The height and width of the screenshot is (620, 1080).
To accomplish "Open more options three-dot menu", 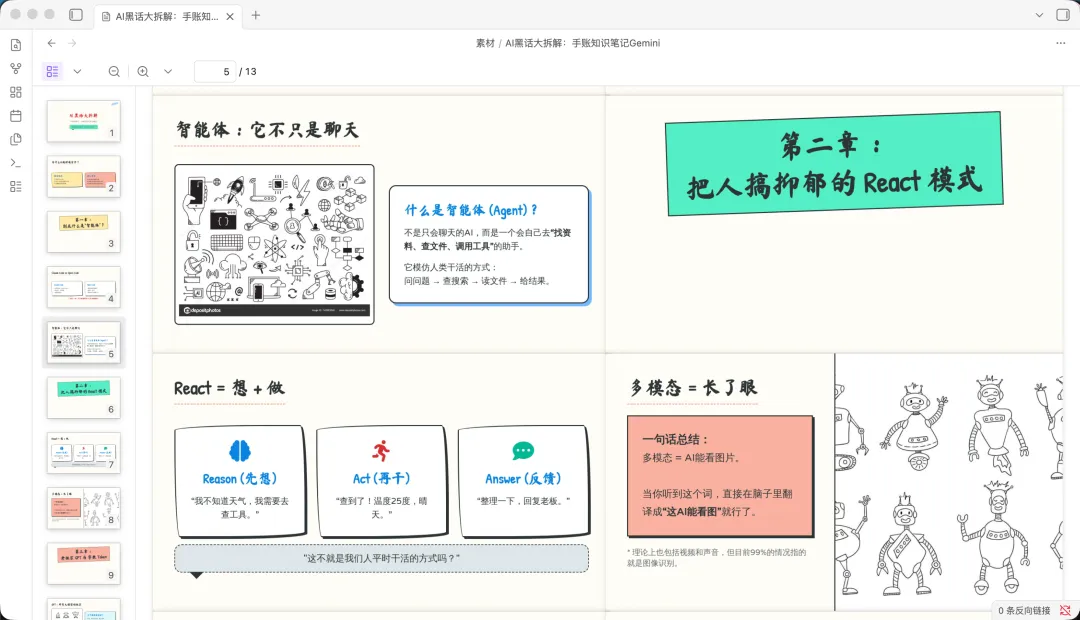I will [x=1061, y=43].
